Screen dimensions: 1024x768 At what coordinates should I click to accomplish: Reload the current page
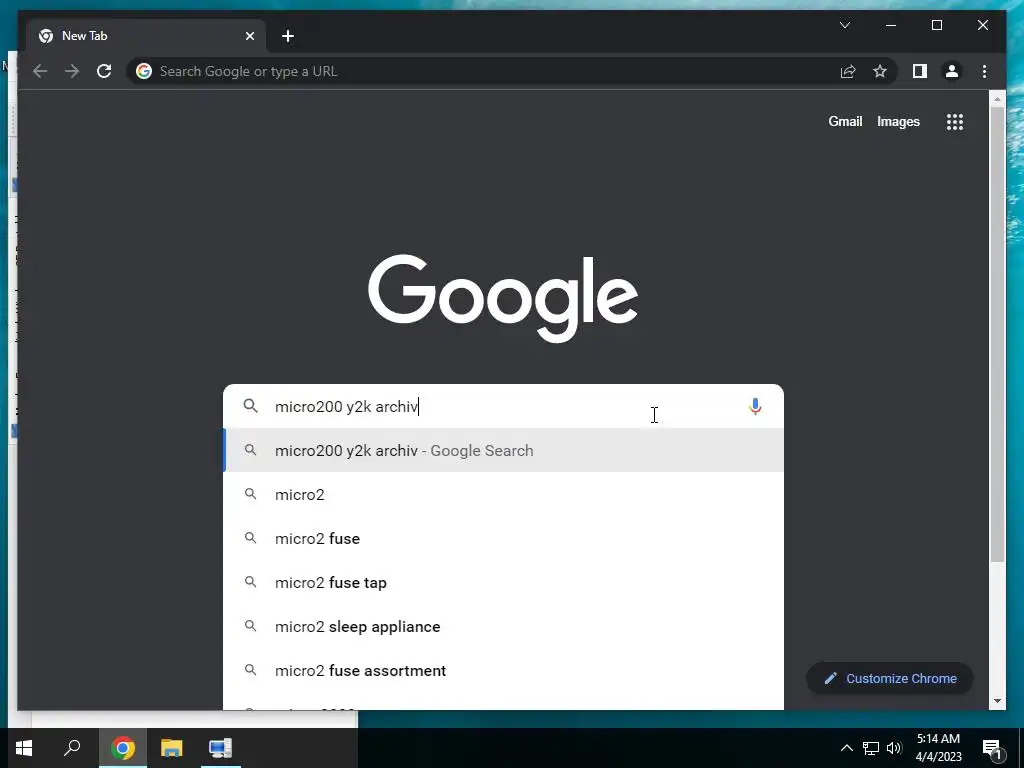[104, 71]
